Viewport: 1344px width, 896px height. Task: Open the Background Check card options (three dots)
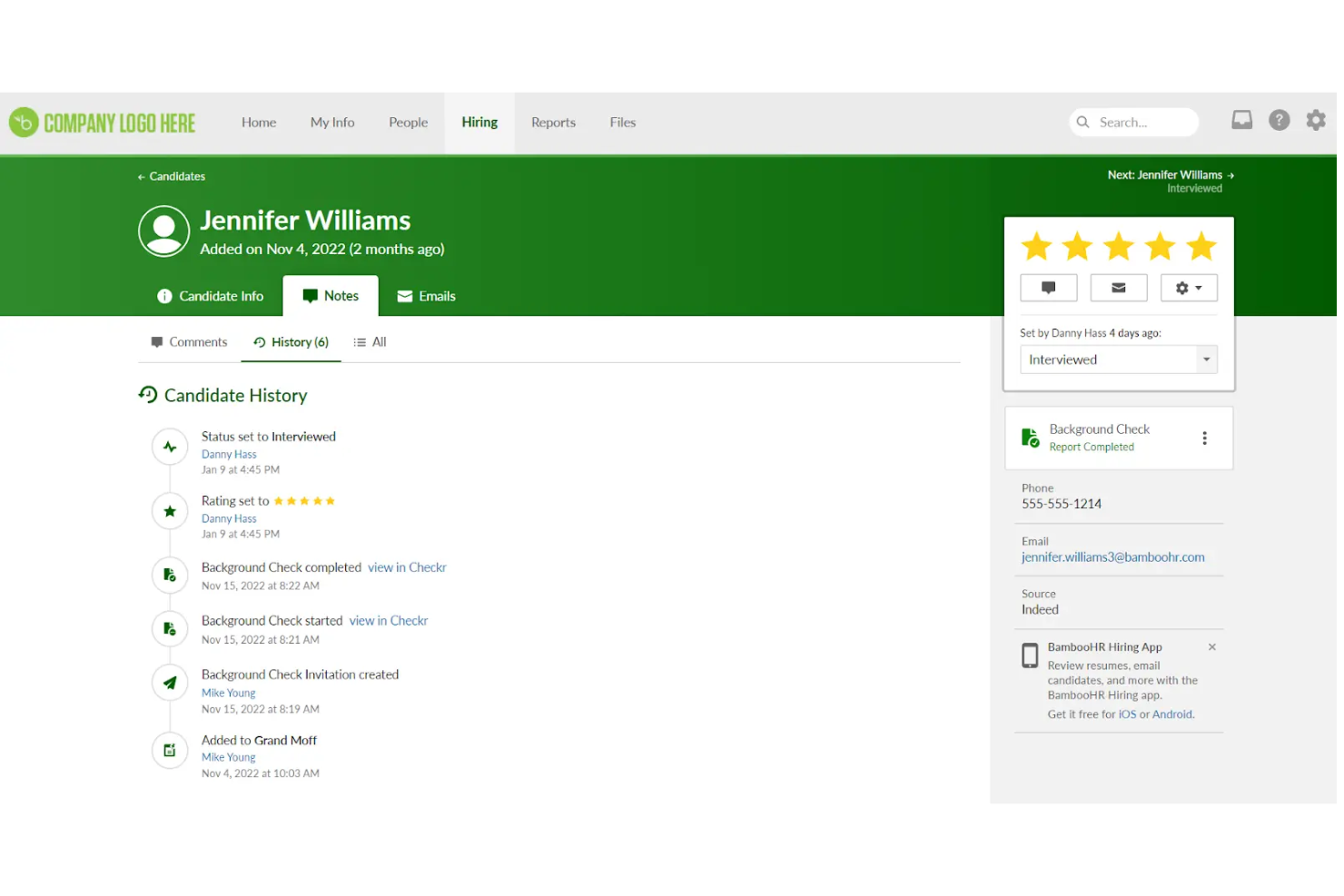[x=1205, y=438]
